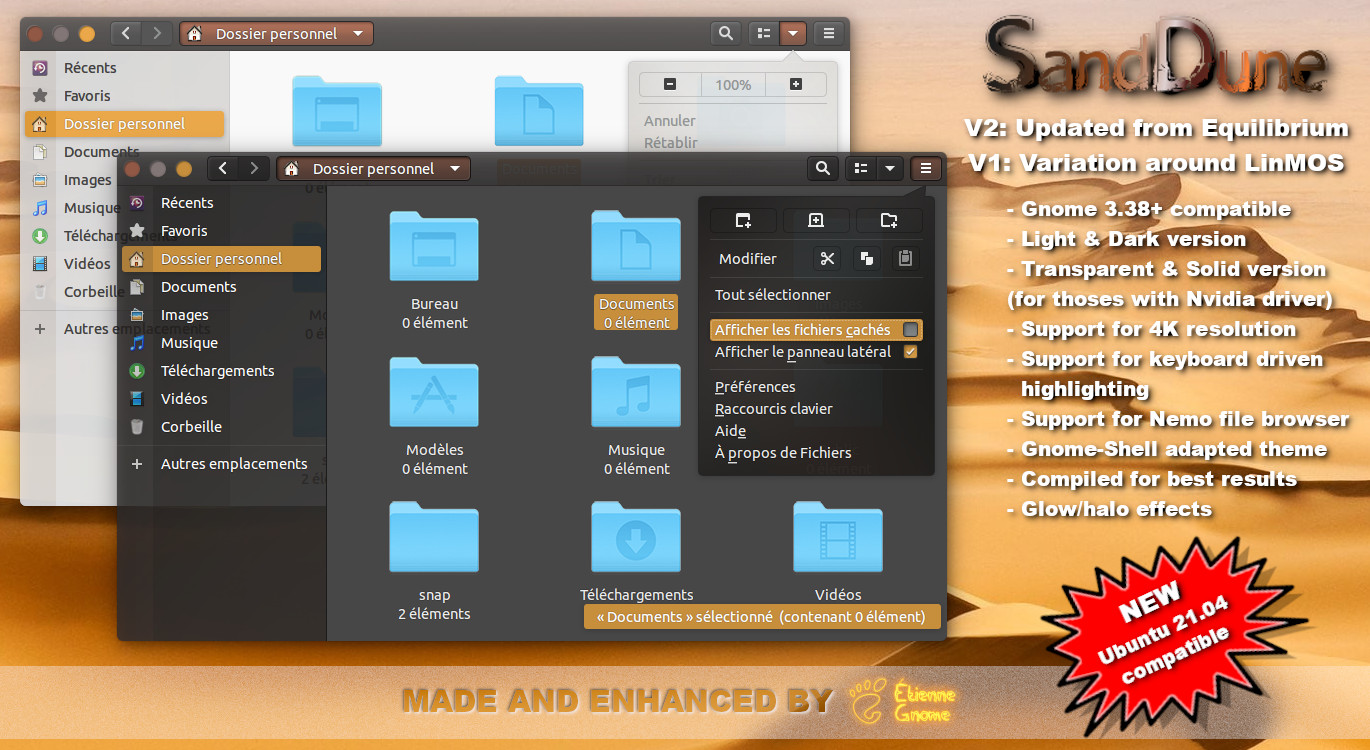Open the snap folder icon

(434, 537)
